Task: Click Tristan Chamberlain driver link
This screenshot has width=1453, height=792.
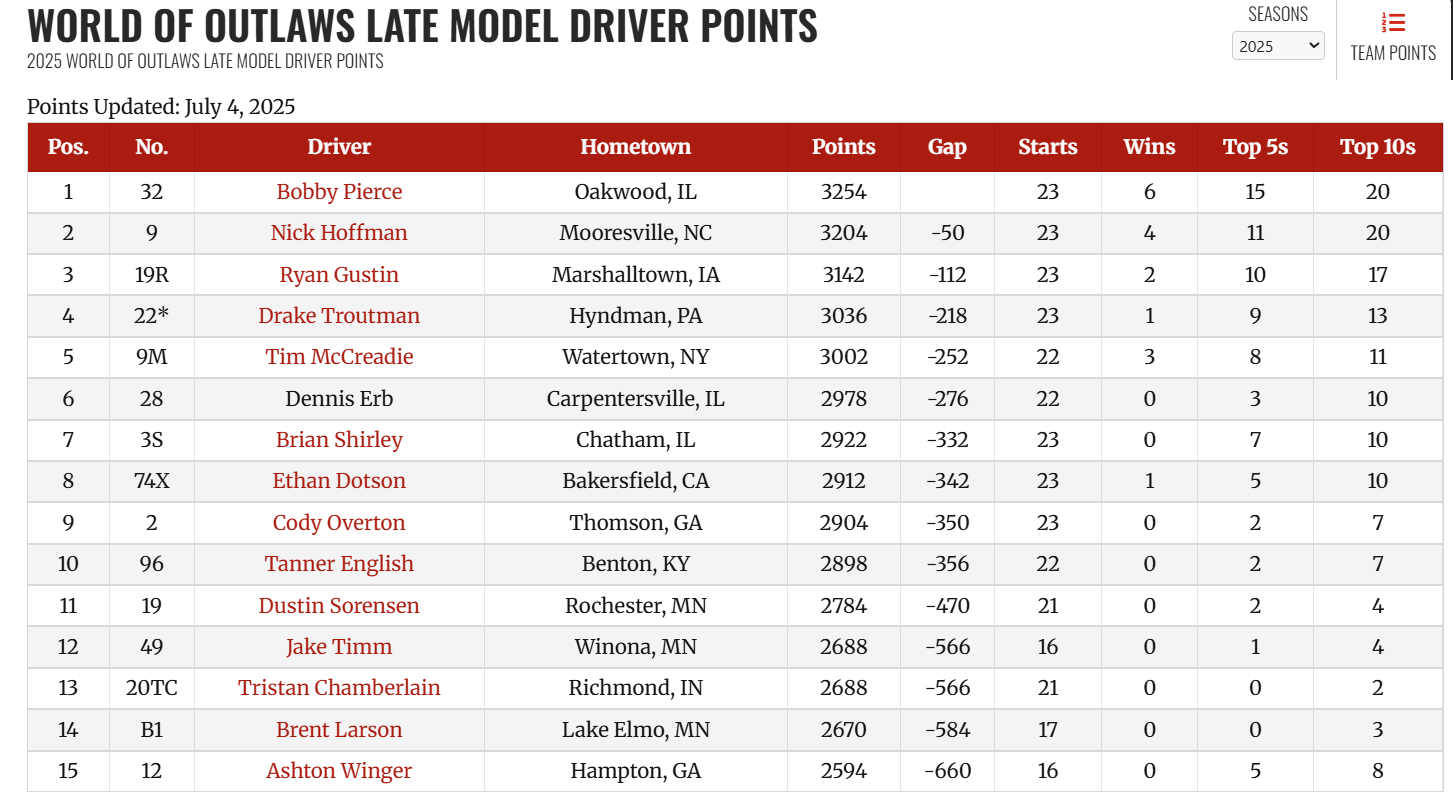Action: (339, 688)
